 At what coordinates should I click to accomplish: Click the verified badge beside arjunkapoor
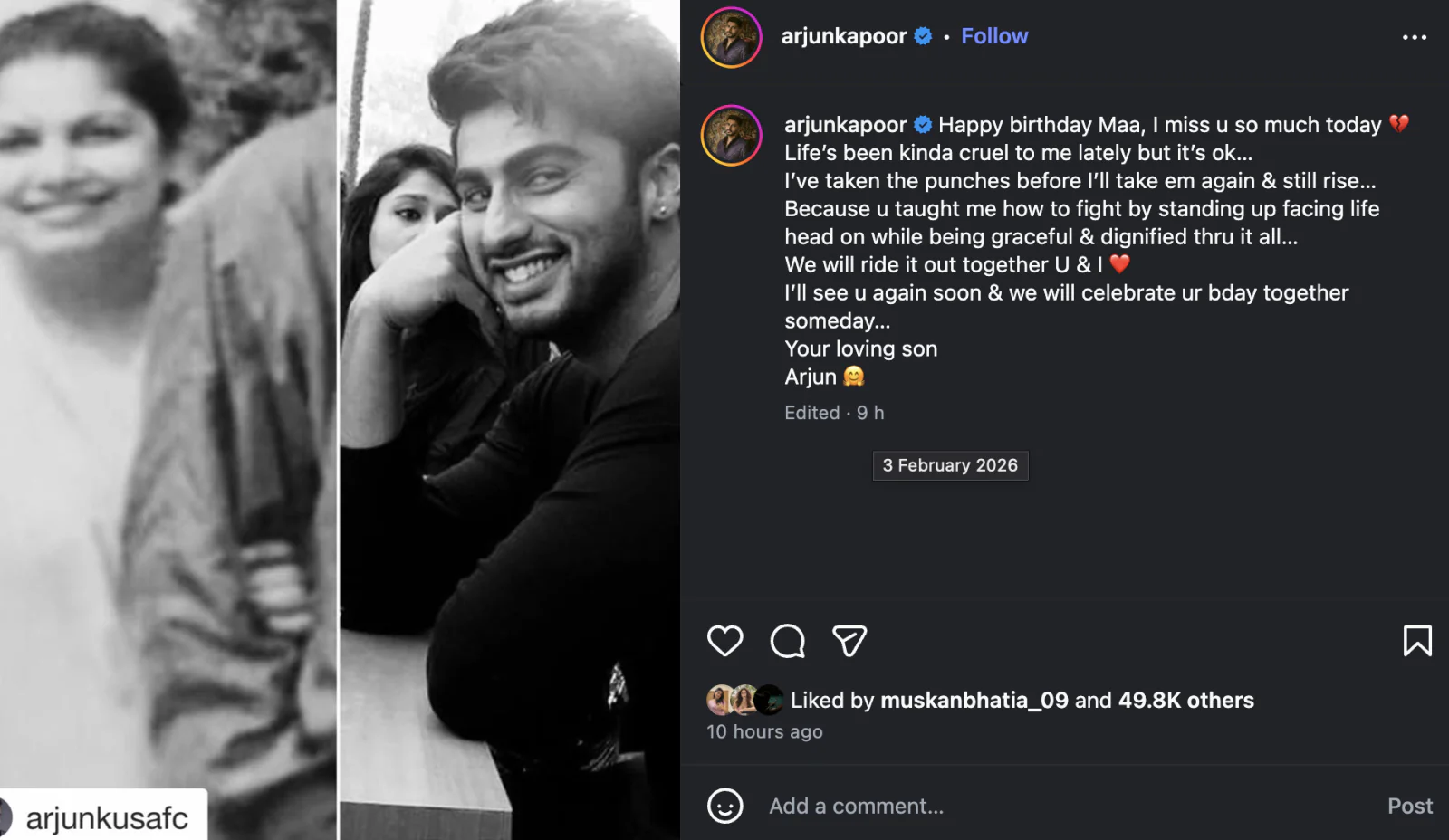(923, 36)
